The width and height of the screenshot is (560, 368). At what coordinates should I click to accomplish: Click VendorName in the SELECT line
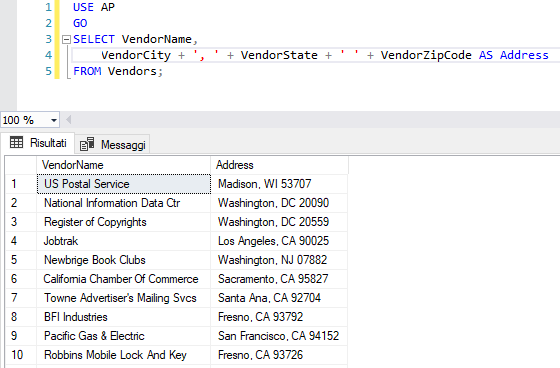(157, 39)
